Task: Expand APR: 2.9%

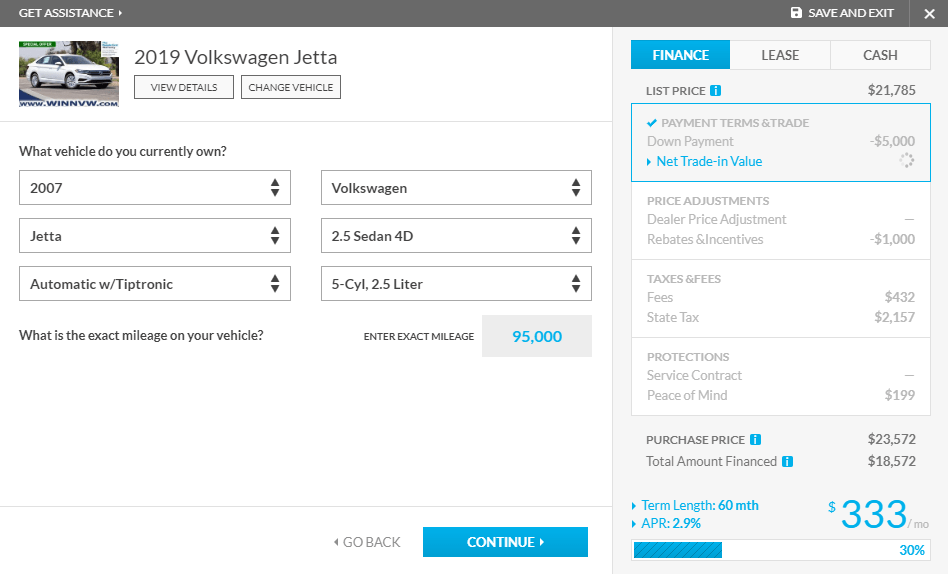Action: pos(666,523)
